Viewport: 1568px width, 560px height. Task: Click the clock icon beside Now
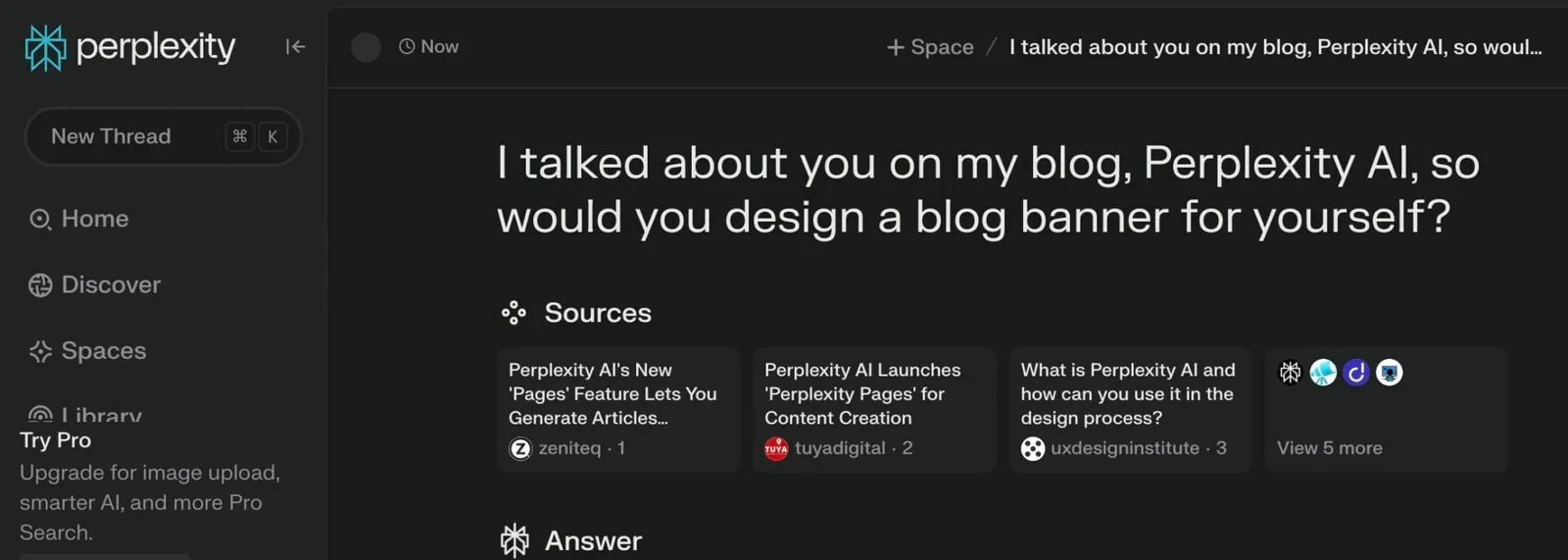coord(407,46)
